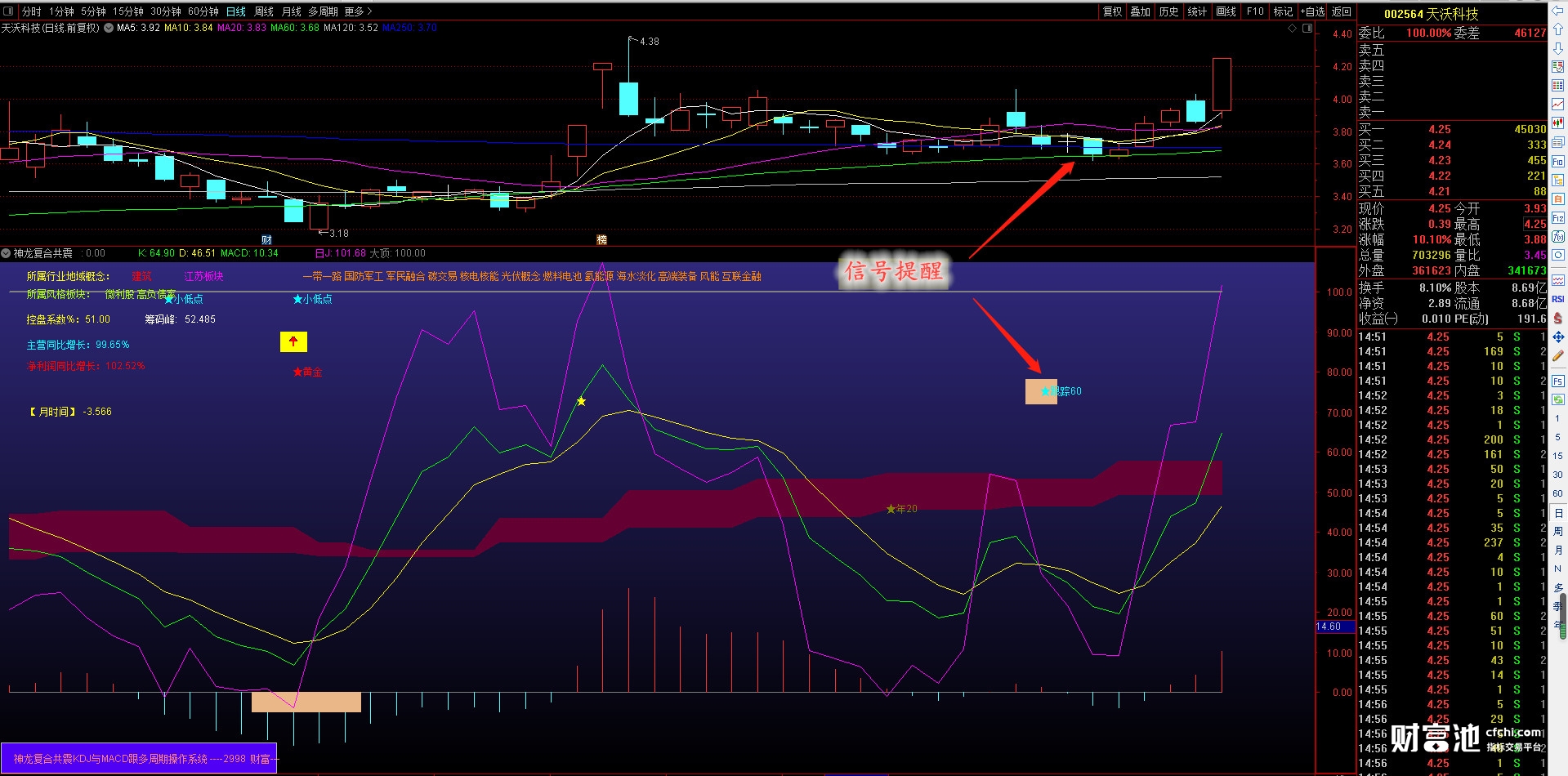Click the F10 button in top toolbar
This screenshot has height=776, width=1568.
coord(1255,11)
